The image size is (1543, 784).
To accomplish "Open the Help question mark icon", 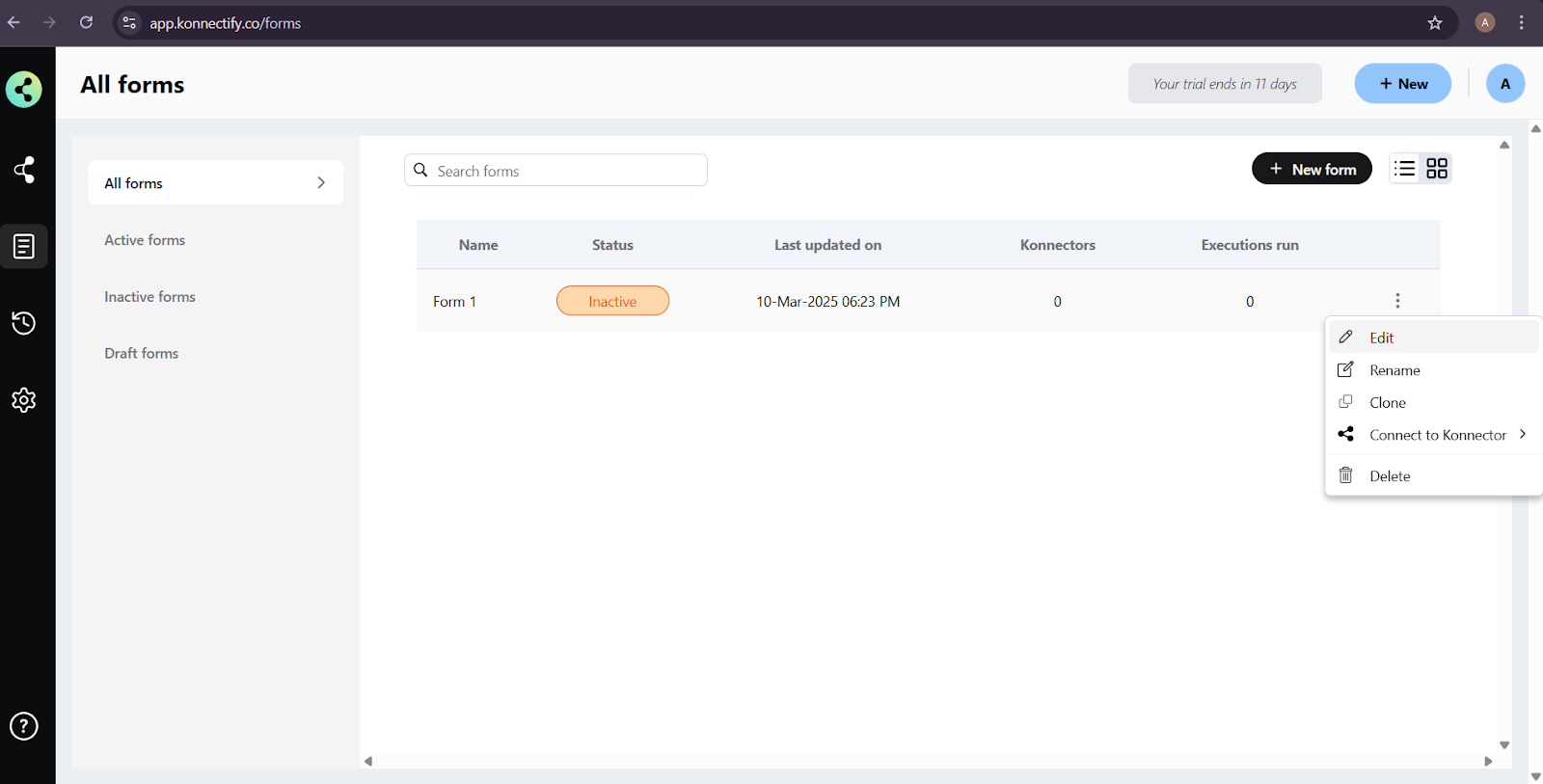I will click(x=24, y=726).
